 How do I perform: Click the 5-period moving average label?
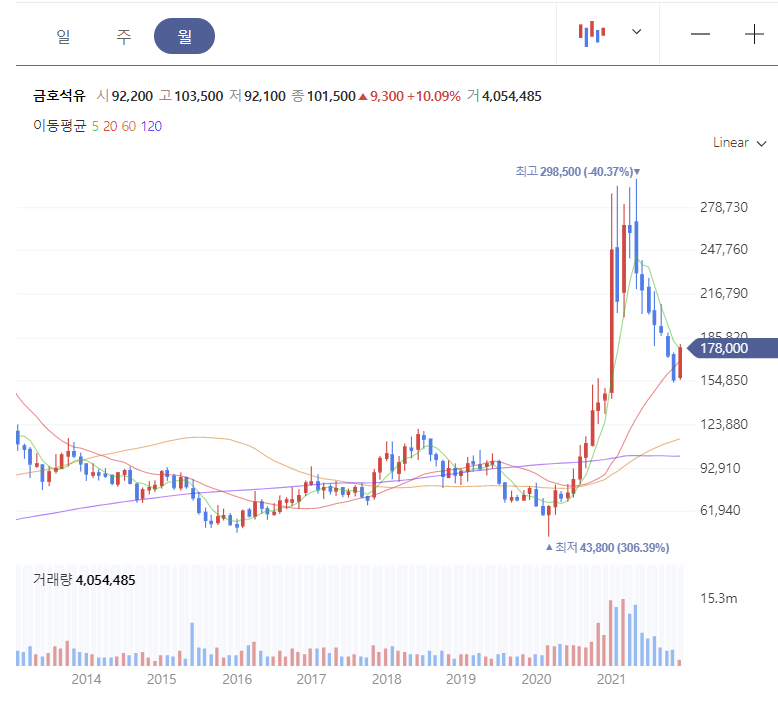(x=95, y=126)
